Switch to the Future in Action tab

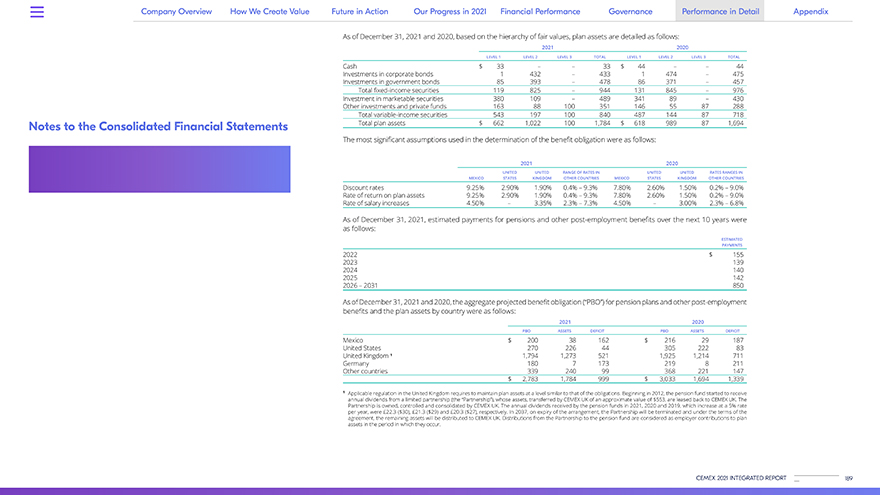[361, 12]
